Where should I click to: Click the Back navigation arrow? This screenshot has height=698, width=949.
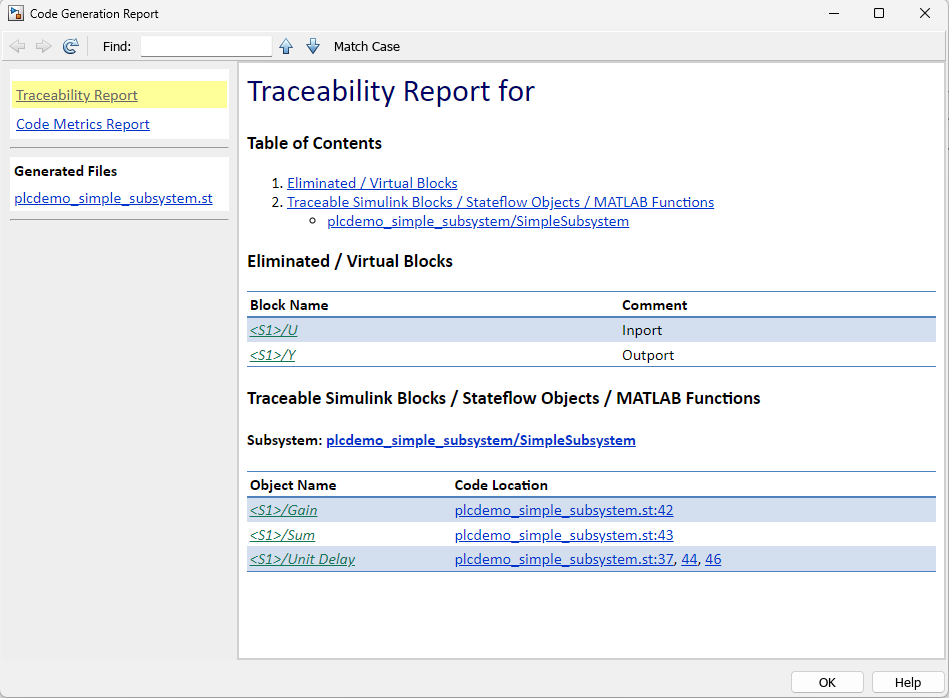(17, 46)
